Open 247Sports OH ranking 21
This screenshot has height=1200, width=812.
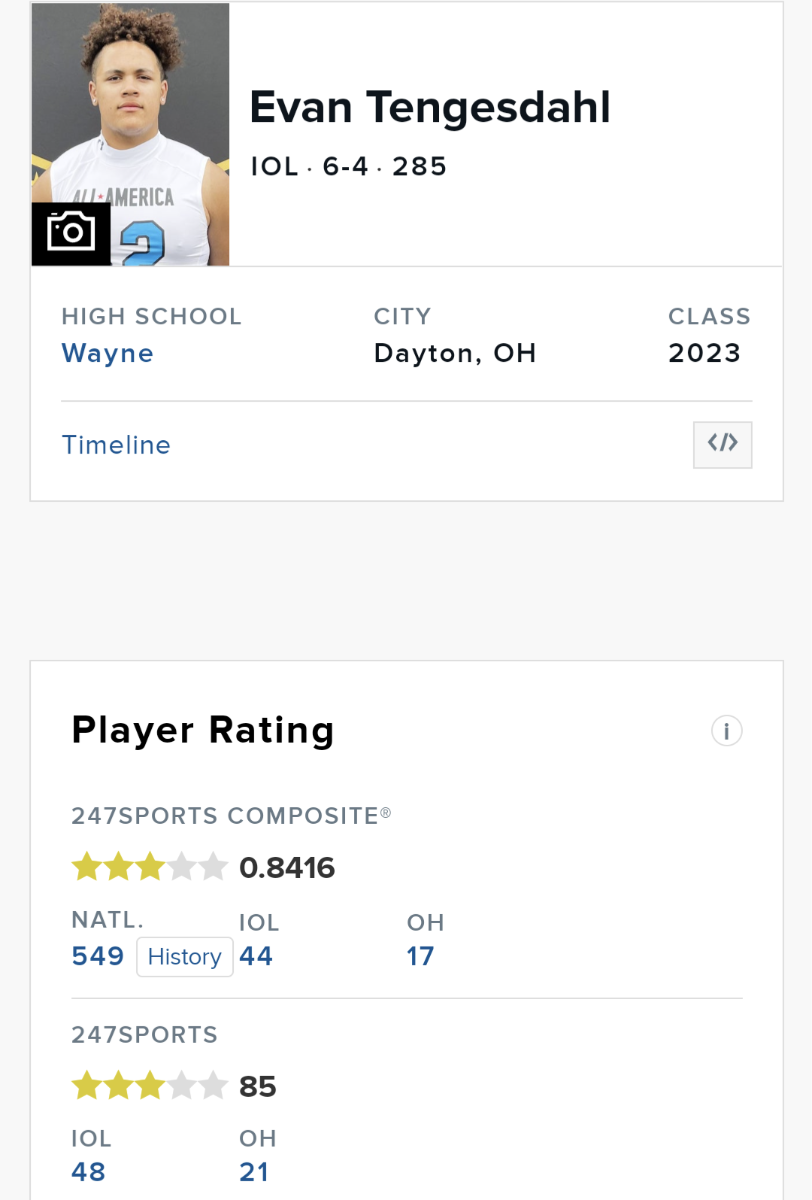pyautogui.click(x=254, y=1172)
